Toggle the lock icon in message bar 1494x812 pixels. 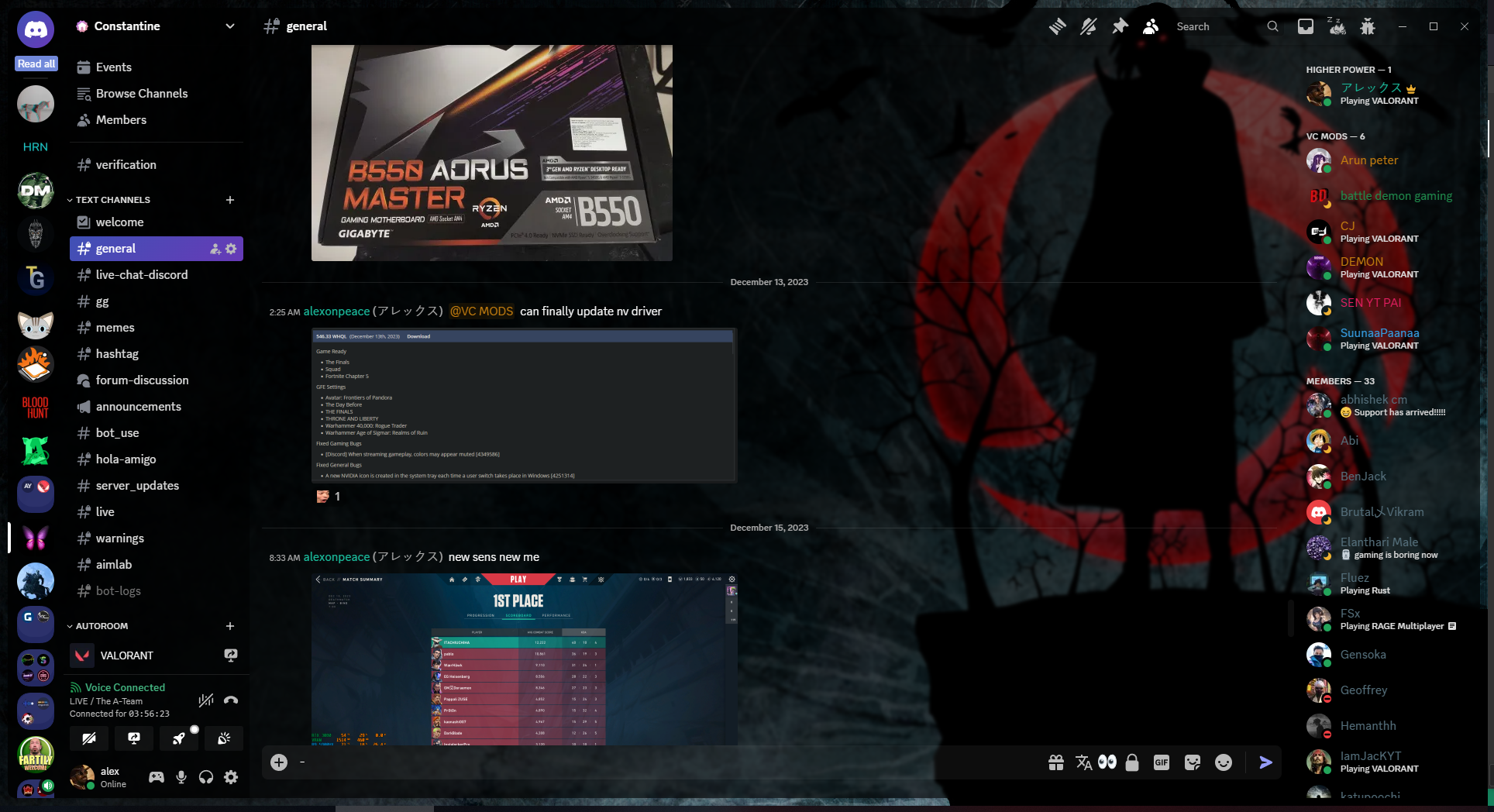pyautogui.click(x=1132, y=762)
